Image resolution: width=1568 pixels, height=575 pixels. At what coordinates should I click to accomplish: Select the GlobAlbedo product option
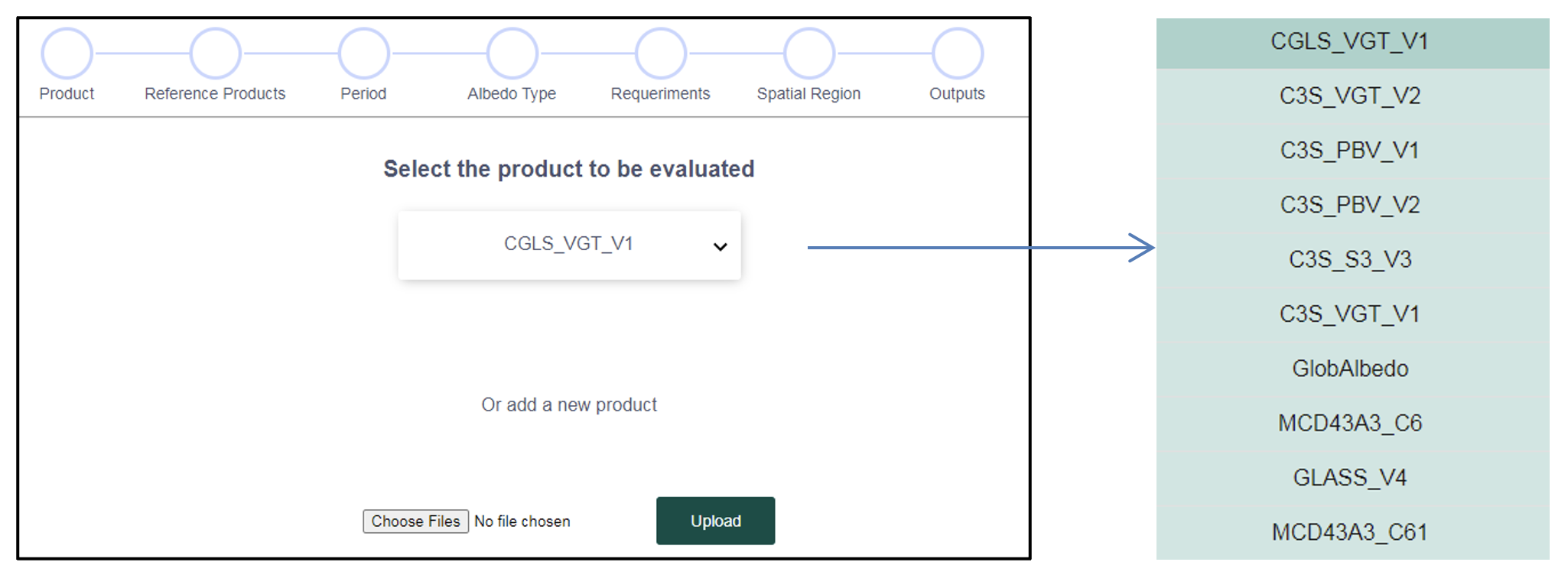[1350, 369]
